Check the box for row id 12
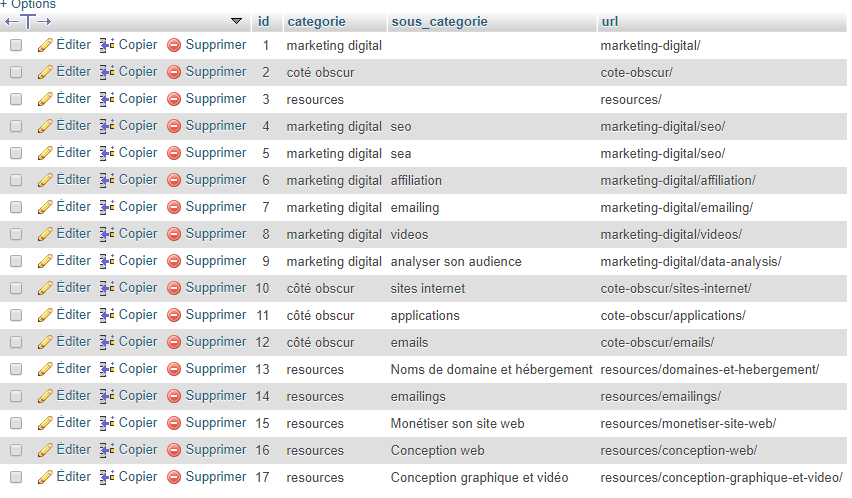 16,342
